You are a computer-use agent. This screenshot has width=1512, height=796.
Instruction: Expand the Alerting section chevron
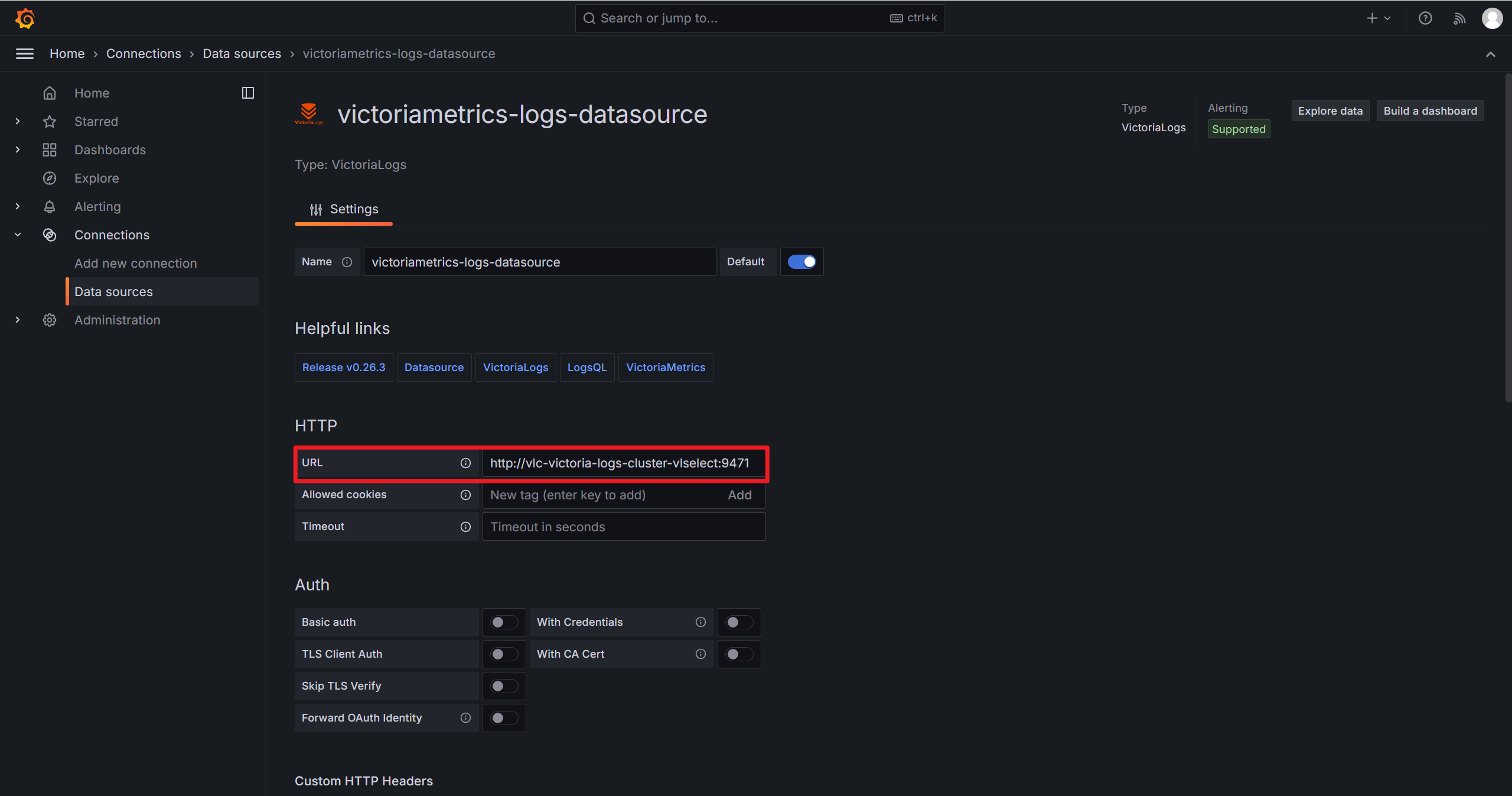18,206
